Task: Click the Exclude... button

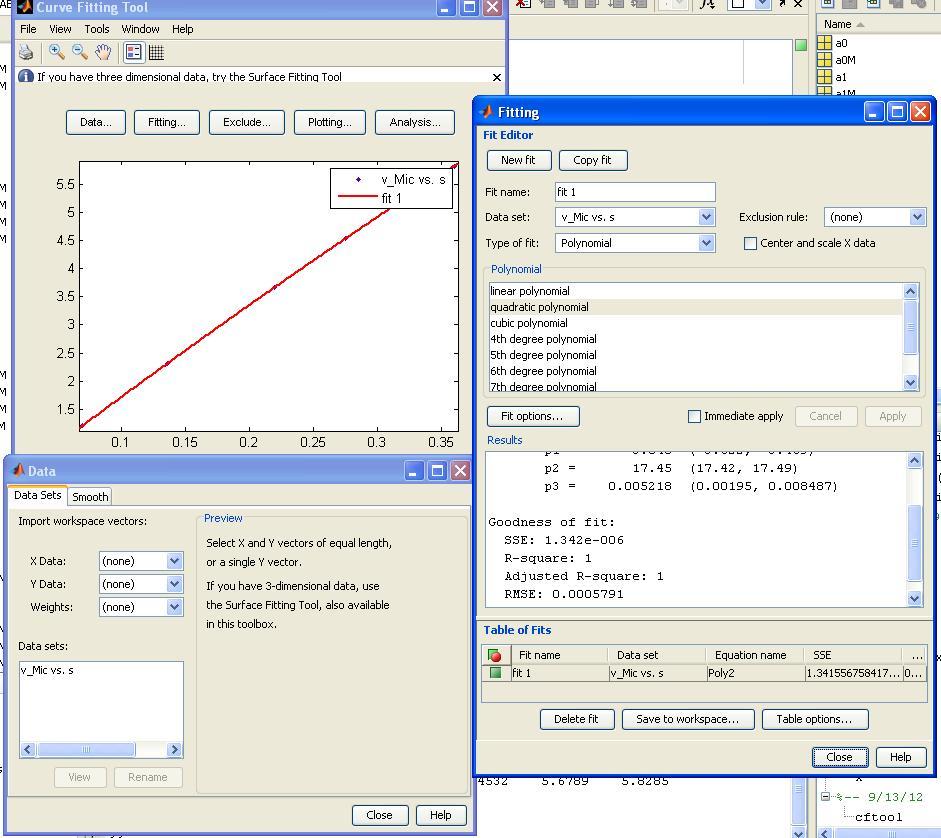Action: [x=247, y=122]
